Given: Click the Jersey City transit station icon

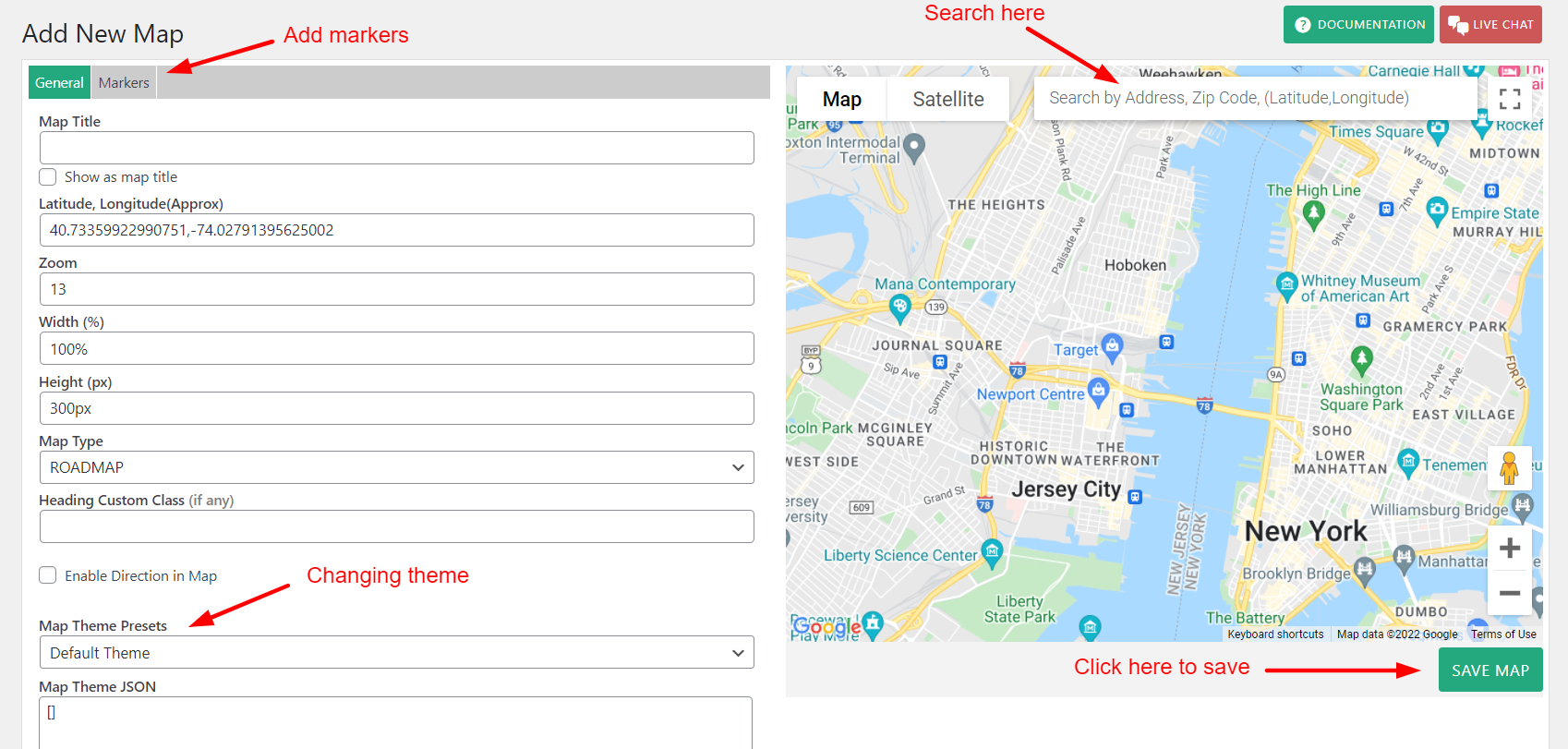Looking at the screenshot, I should 1136,497.
